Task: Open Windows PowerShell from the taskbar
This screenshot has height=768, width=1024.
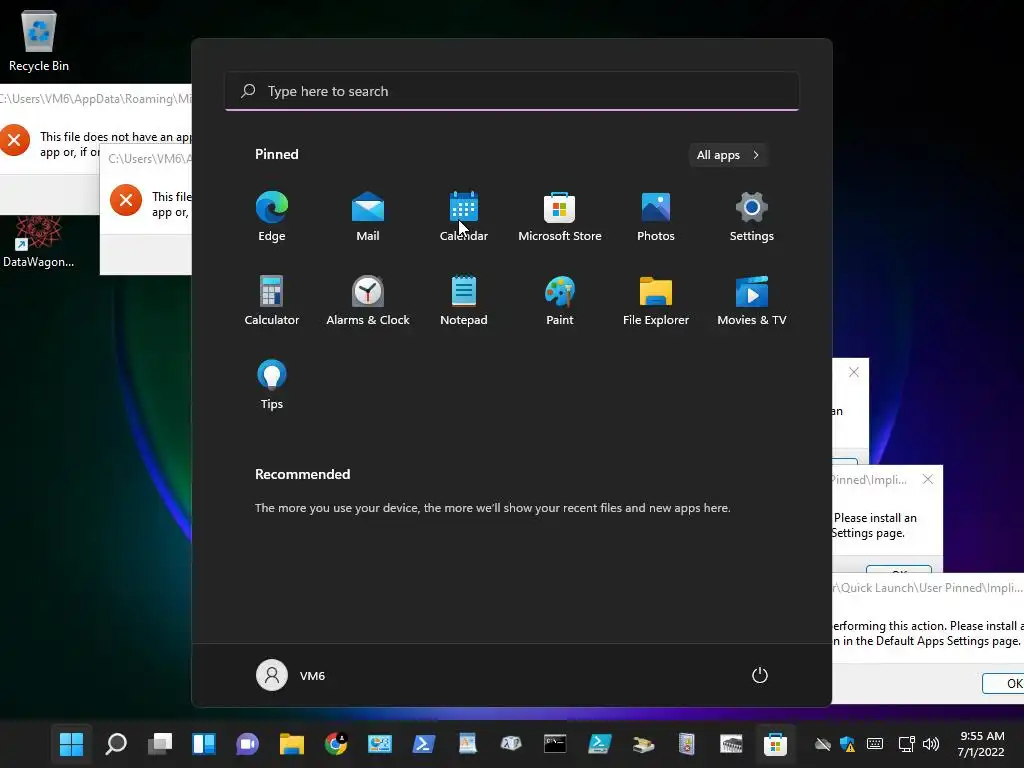Action: pyautogui.click(x=424, y=744)
